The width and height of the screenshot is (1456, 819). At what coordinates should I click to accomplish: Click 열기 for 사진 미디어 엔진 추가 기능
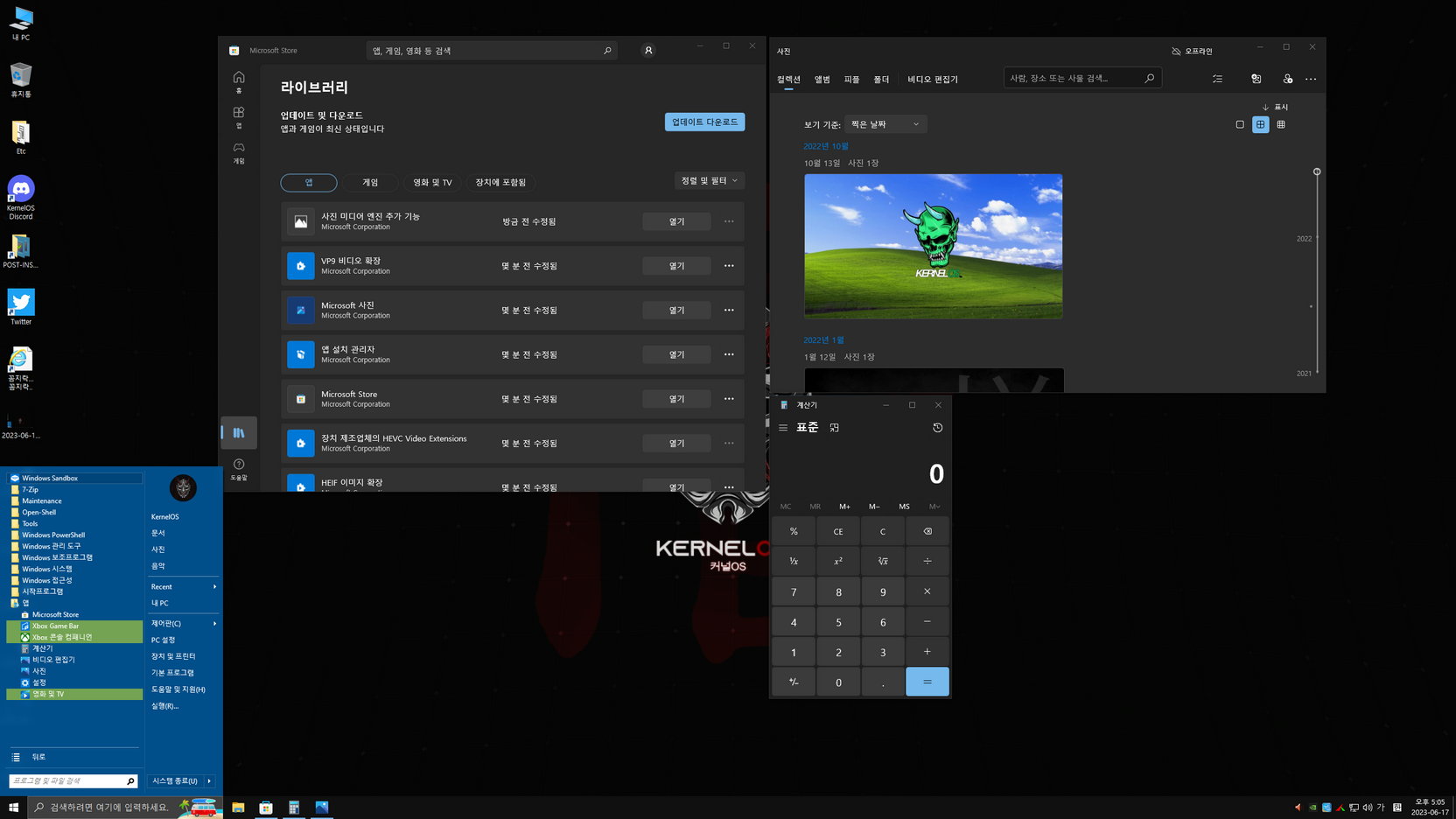(x=676, y=221)
